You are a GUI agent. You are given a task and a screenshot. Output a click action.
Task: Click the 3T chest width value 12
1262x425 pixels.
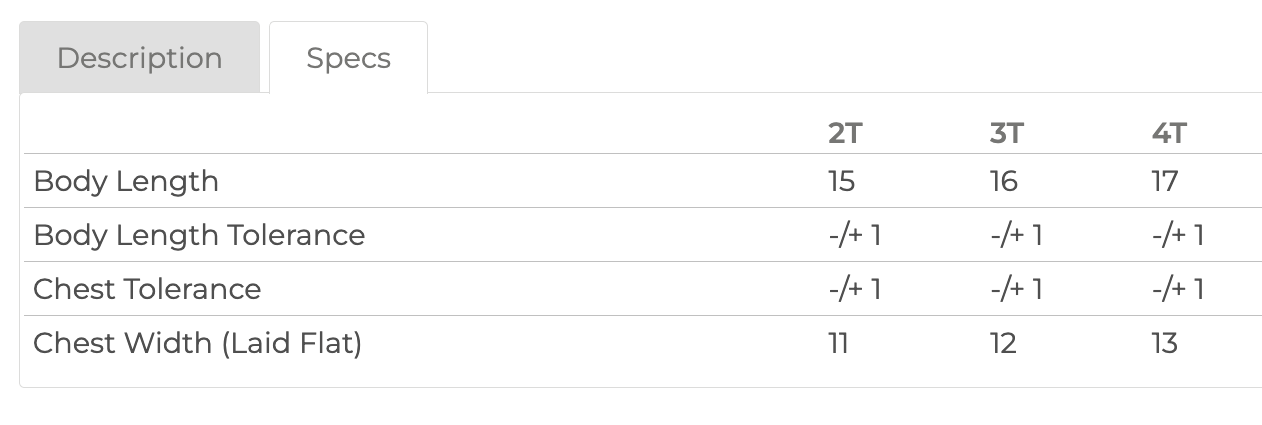(1003, 343)
